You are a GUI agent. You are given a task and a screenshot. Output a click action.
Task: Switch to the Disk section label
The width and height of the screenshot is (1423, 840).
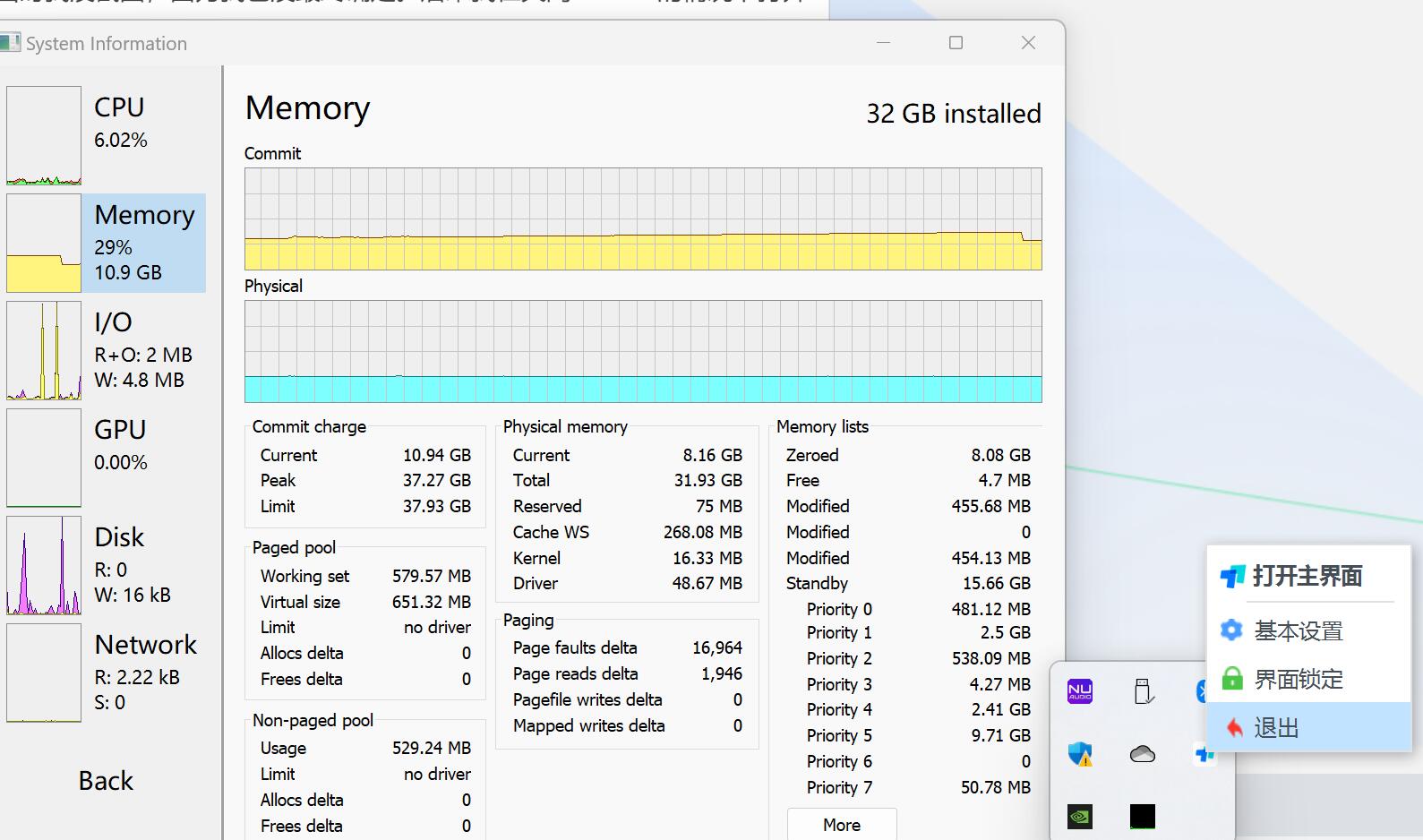tap(119, 537)
